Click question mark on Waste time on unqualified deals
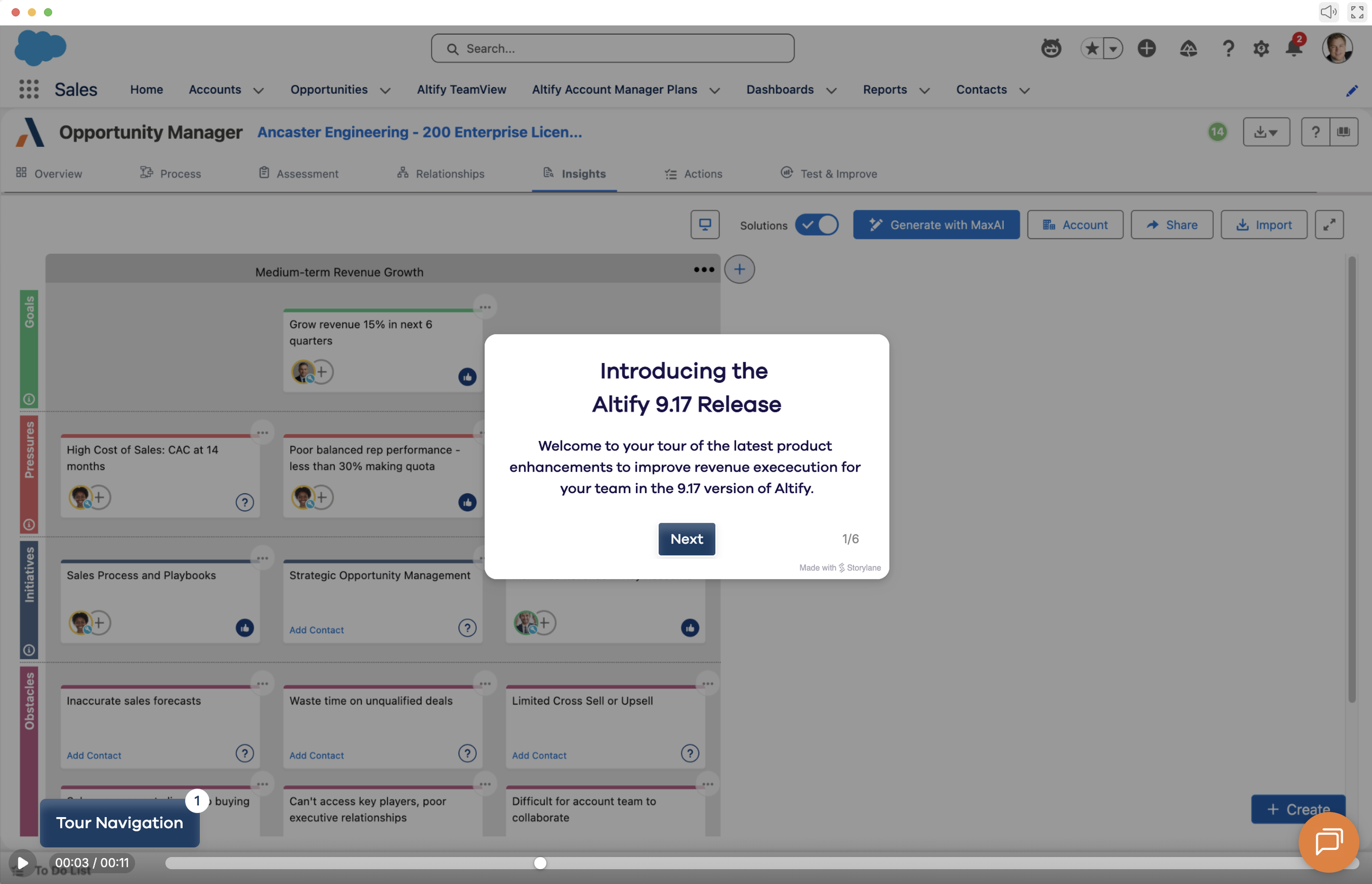The width and height of the screenshot is (1372, 884). (x=467, y=753)
